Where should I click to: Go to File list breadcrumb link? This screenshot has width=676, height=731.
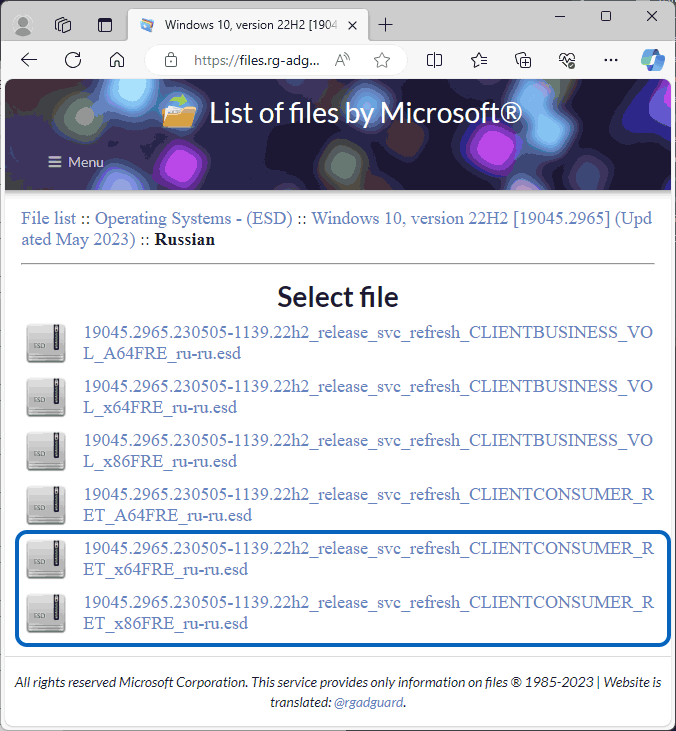tap(51, 218)
